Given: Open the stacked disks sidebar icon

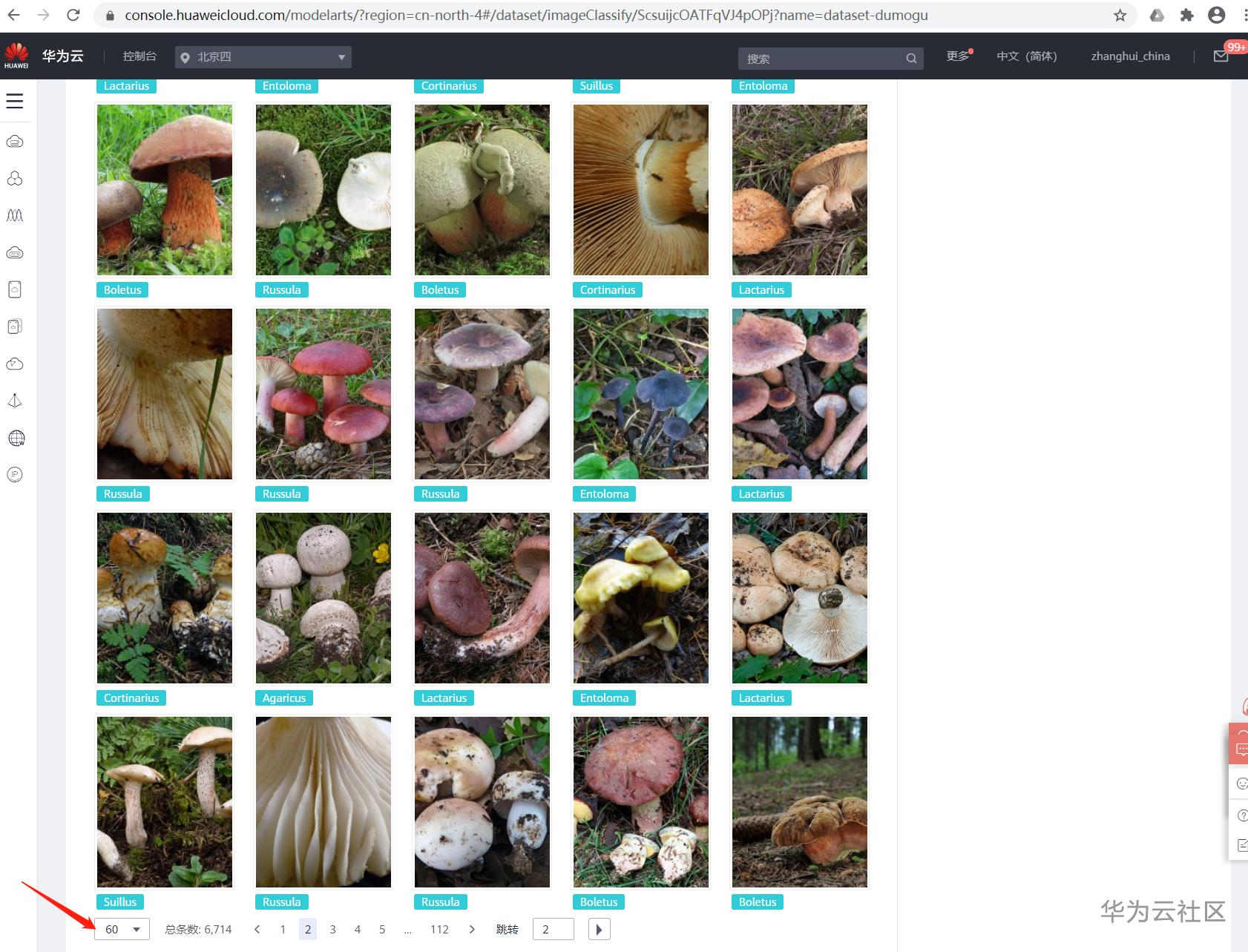Looking at the screenshot, I should coord(15,326).
